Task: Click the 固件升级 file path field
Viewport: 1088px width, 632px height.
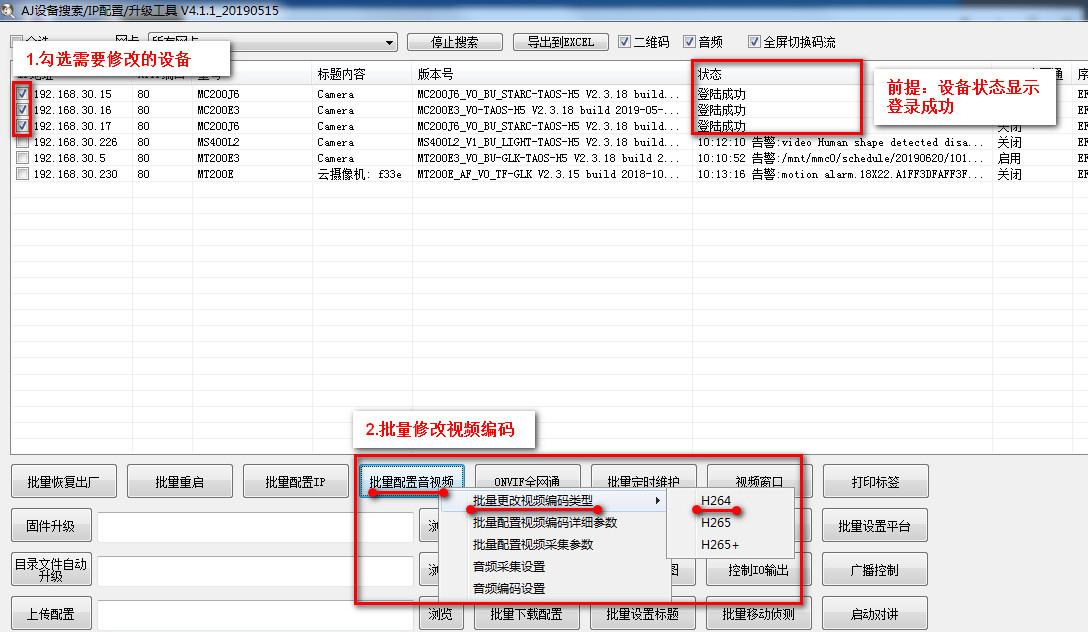Action: click(255, 526)
